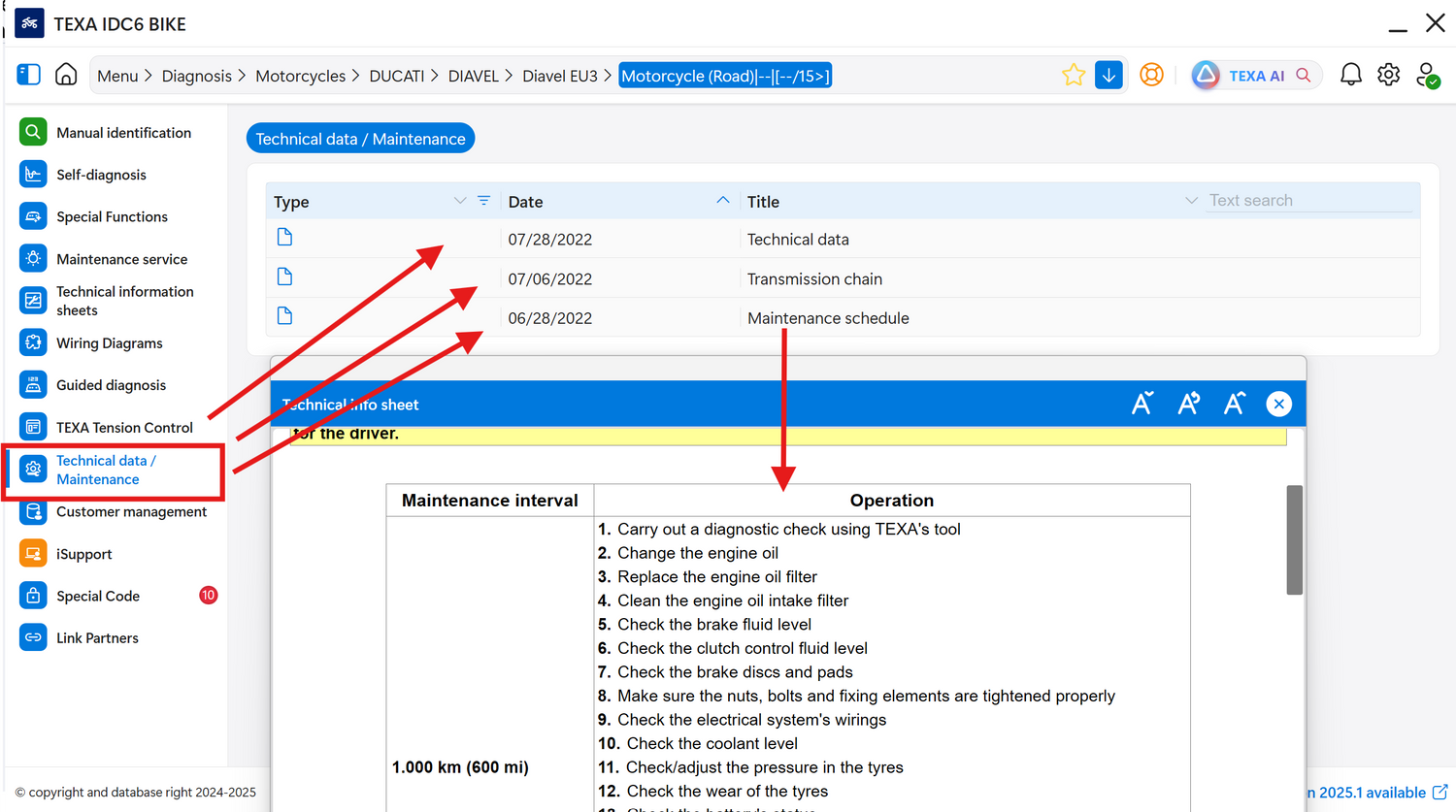Screen dimensions: 1456x812
Task: Open user account status icon
Action: click(1428, 75)
